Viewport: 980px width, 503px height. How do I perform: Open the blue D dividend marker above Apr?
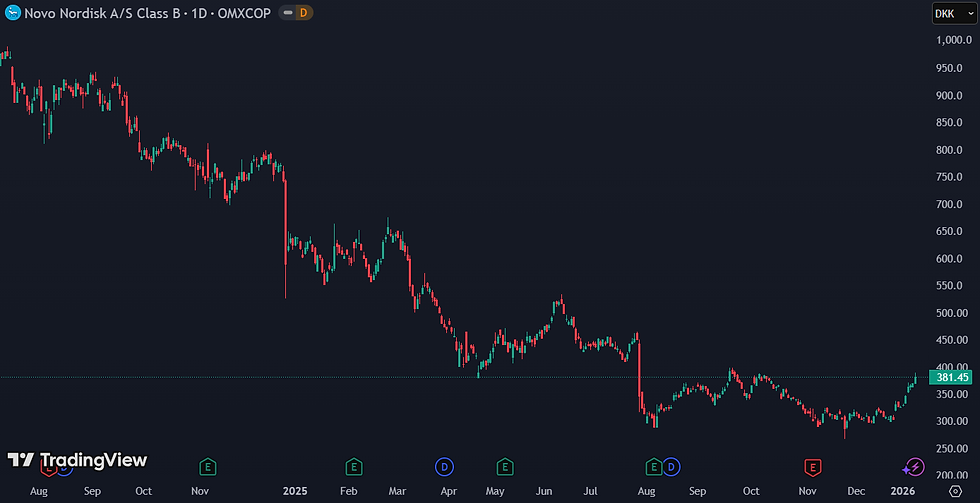tap(444, 466)
